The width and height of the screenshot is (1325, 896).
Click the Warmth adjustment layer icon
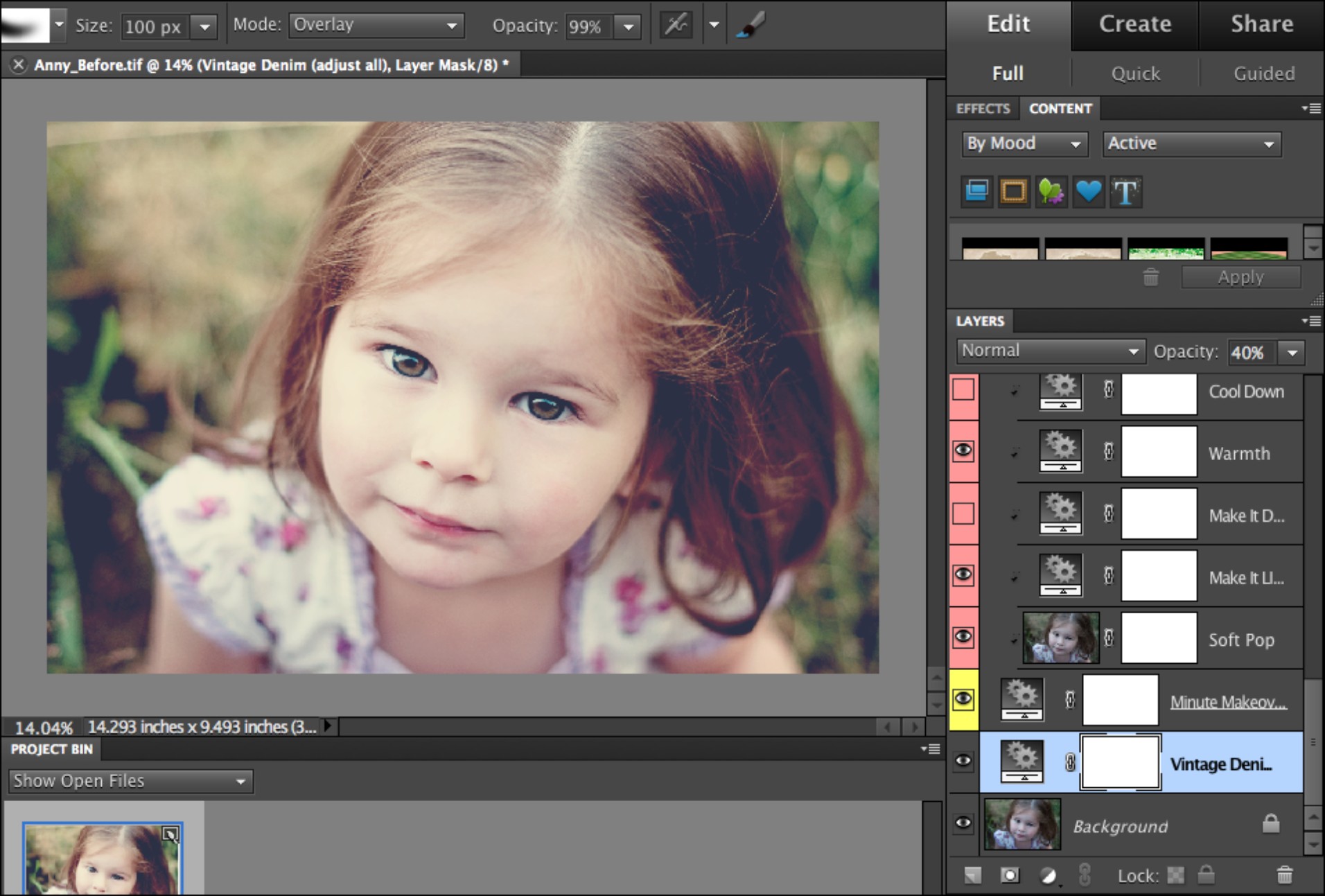click(x=1060, y=451)
